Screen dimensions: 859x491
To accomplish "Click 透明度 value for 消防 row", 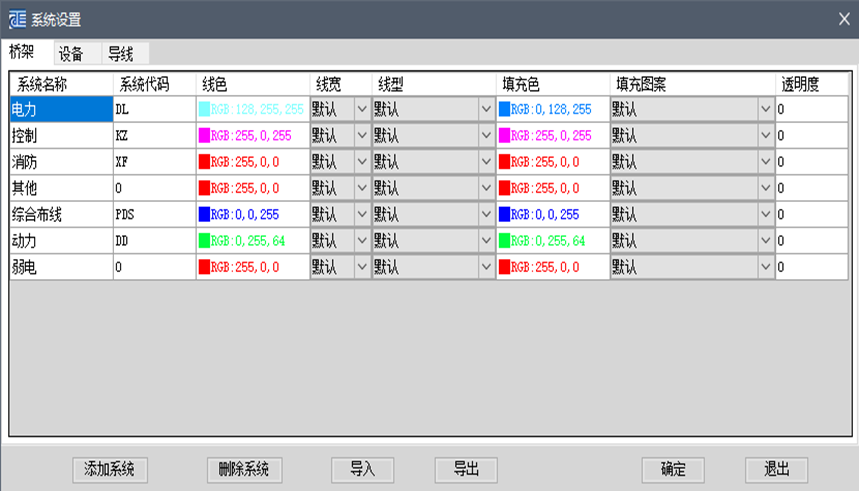I will click(812, 162).
